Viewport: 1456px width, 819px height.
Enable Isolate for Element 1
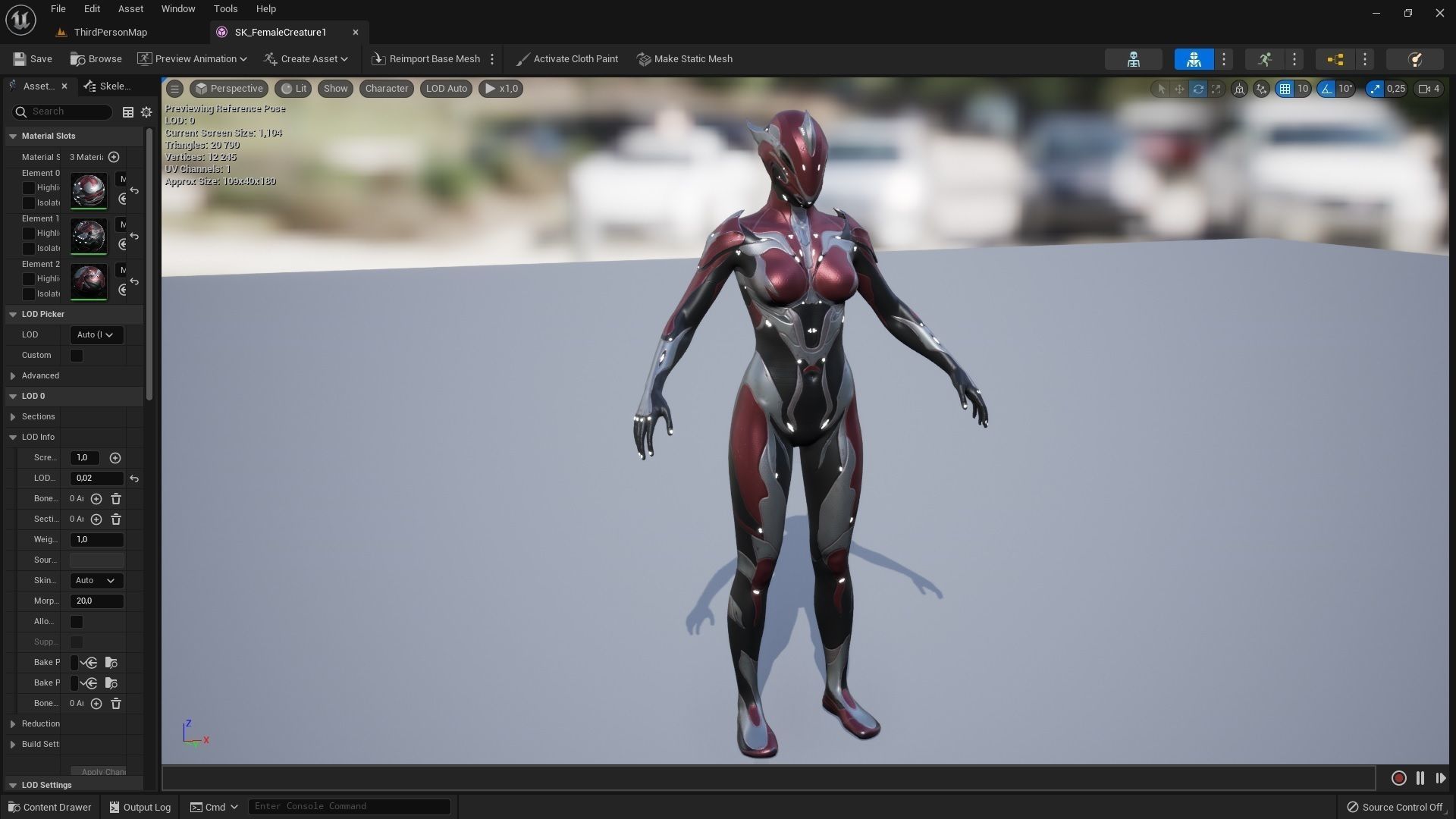29,249
